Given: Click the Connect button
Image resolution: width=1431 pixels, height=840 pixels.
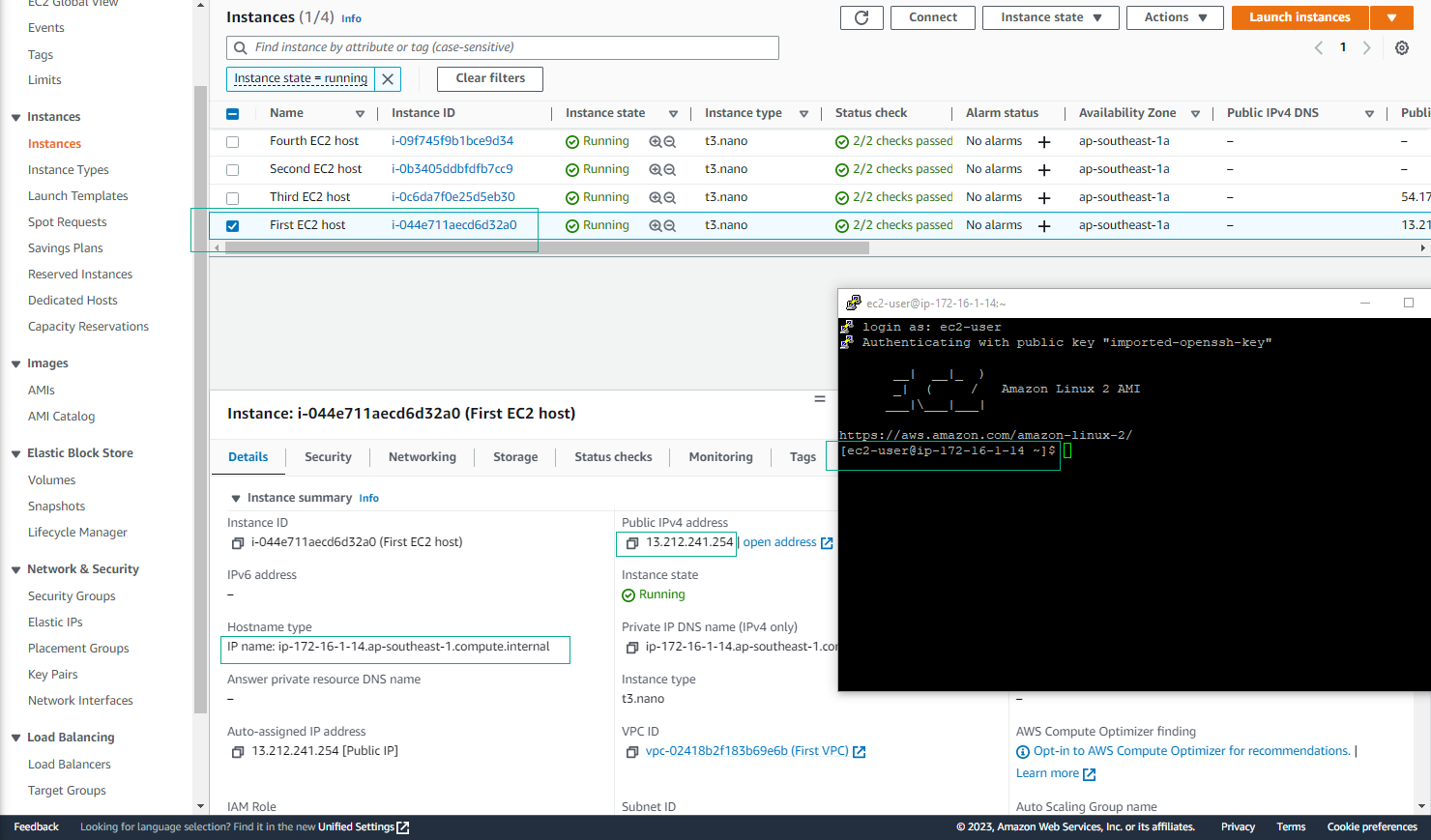Looking at the screenshot, I should click(933, 17).
